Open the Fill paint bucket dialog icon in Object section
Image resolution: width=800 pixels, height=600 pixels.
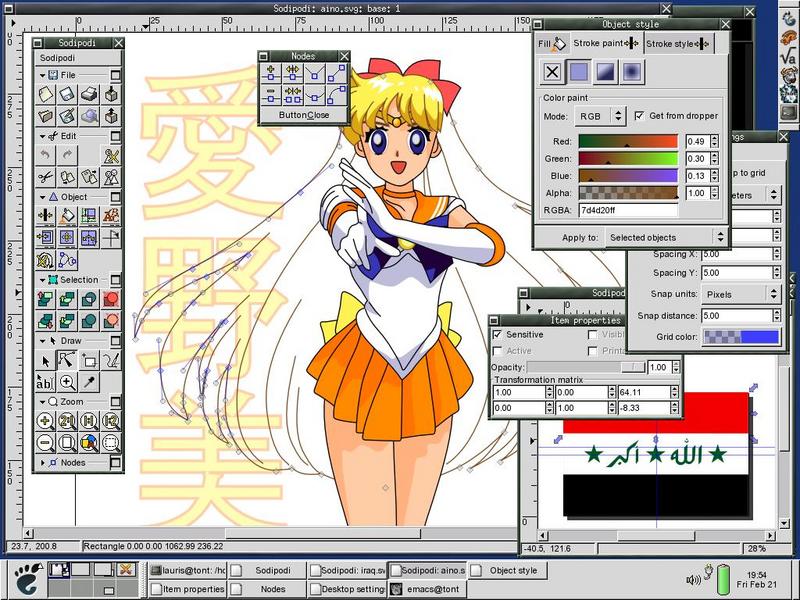[x=67, y=216]
